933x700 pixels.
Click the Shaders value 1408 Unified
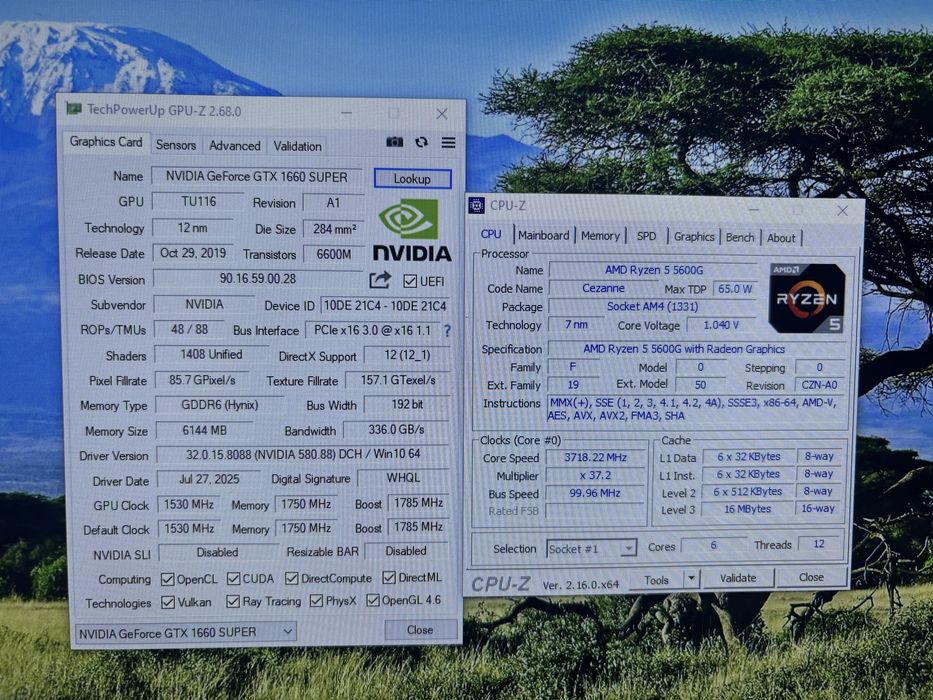point(211,355)
